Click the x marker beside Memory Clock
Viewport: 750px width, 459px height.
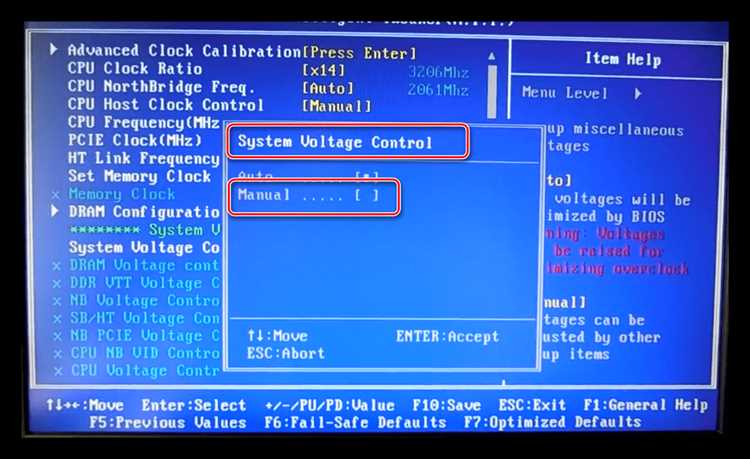coord(56,195)
